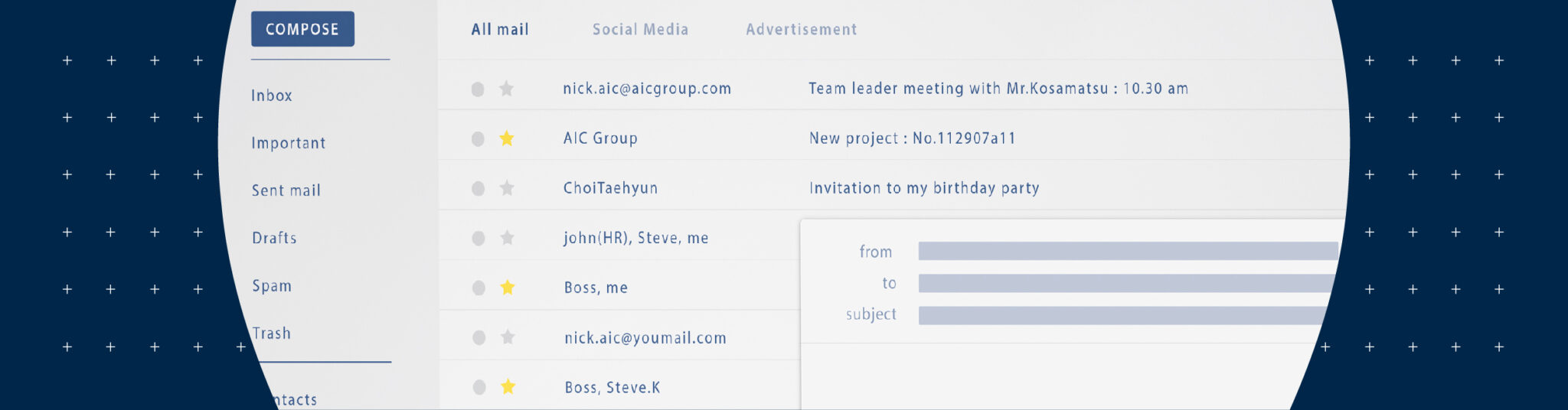This screenshot has height=410, width=1568.
Task: Show the All mail tab
Action: tap(500, 30)
